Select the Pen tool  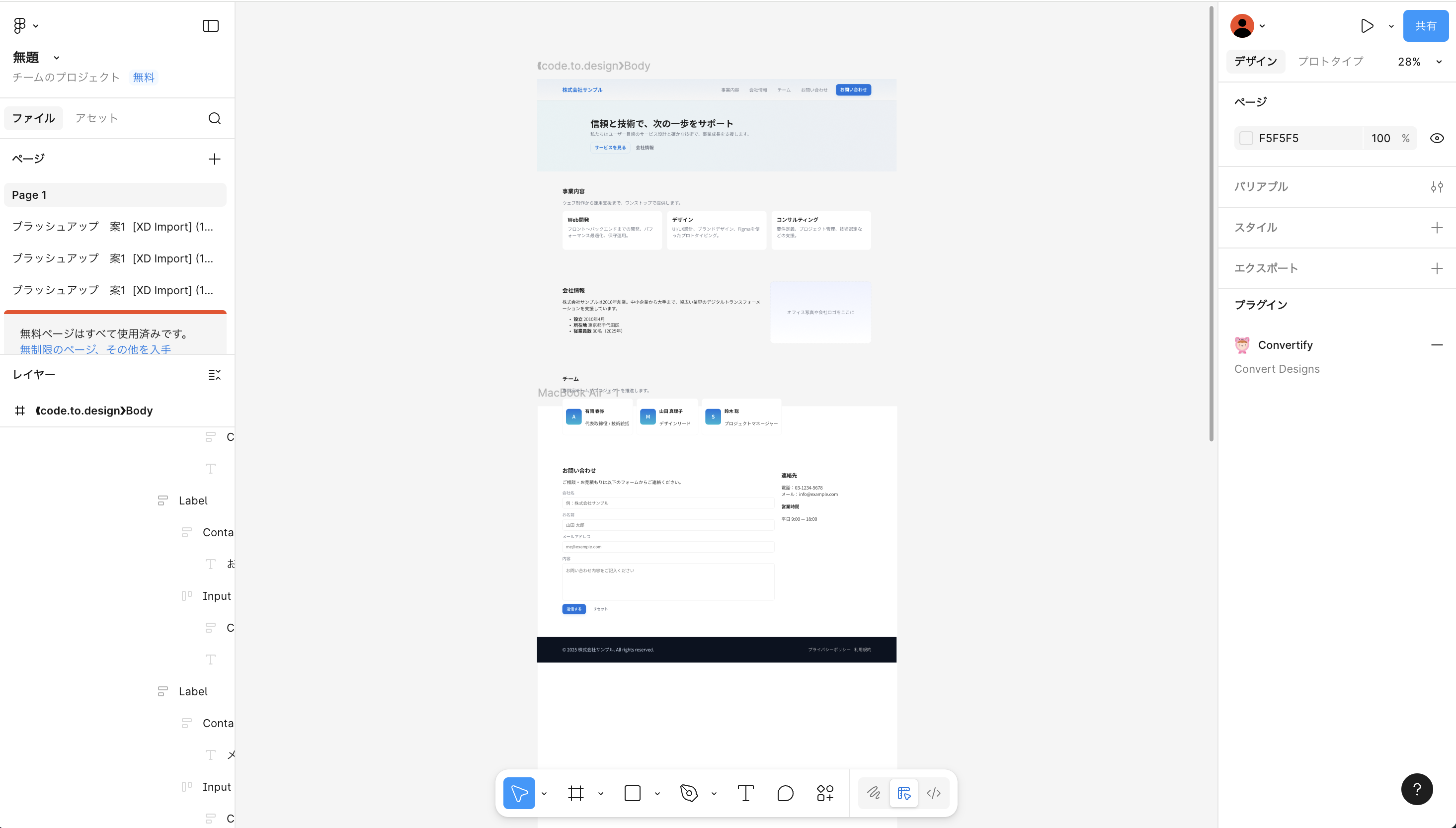point(688,793)
